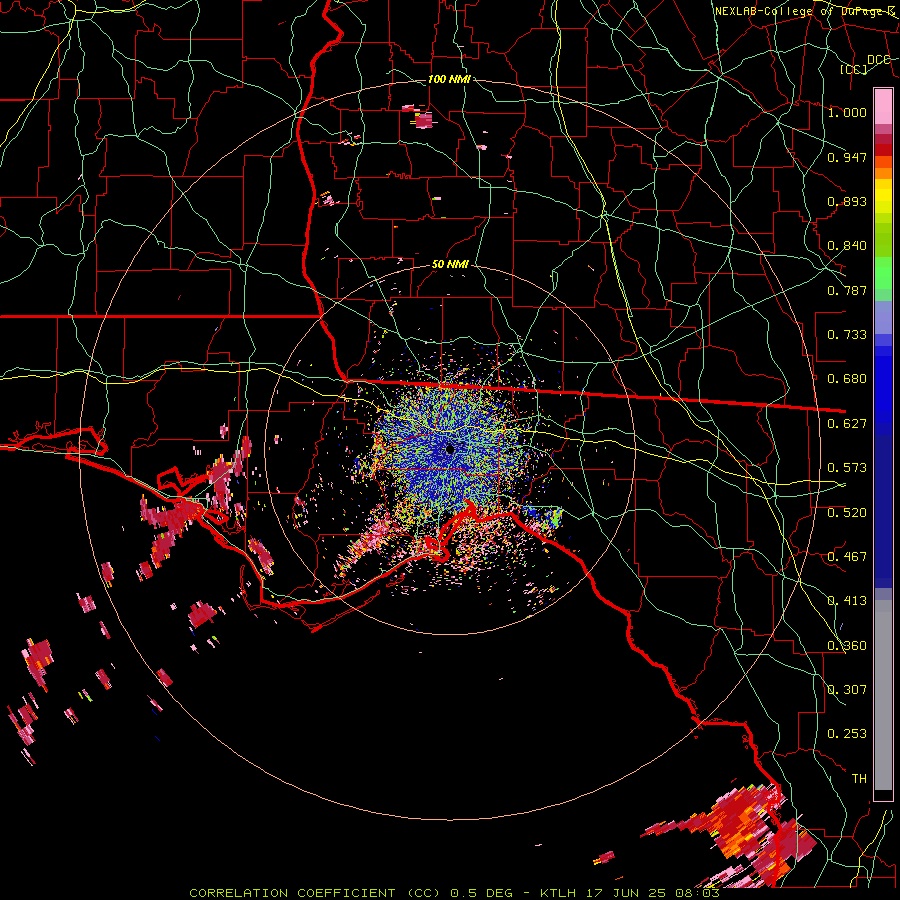Select the 0.787 color scale value
Screen dimensions: 900x900
(847, 290)
